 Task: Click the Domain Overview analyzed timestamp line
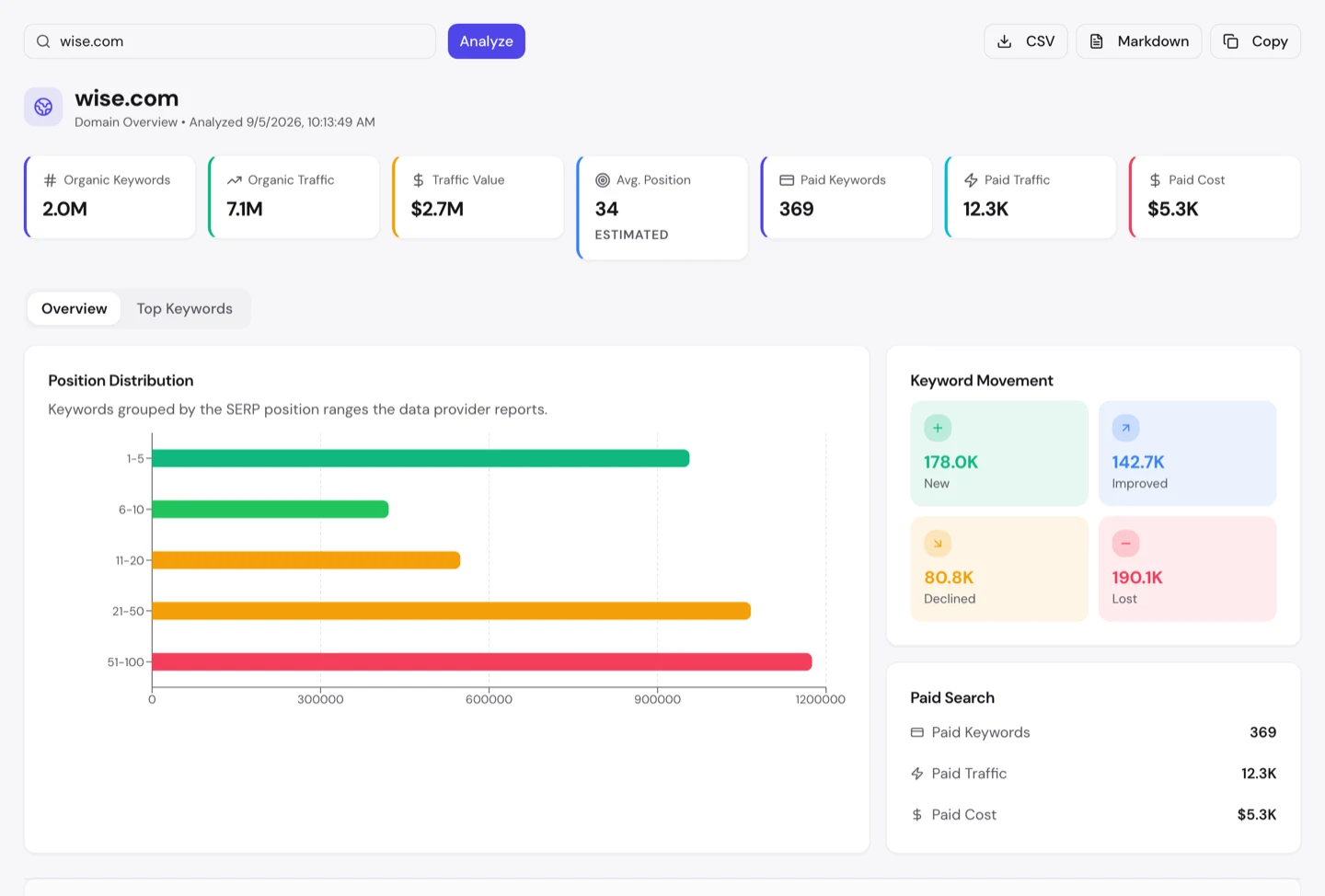225,122
